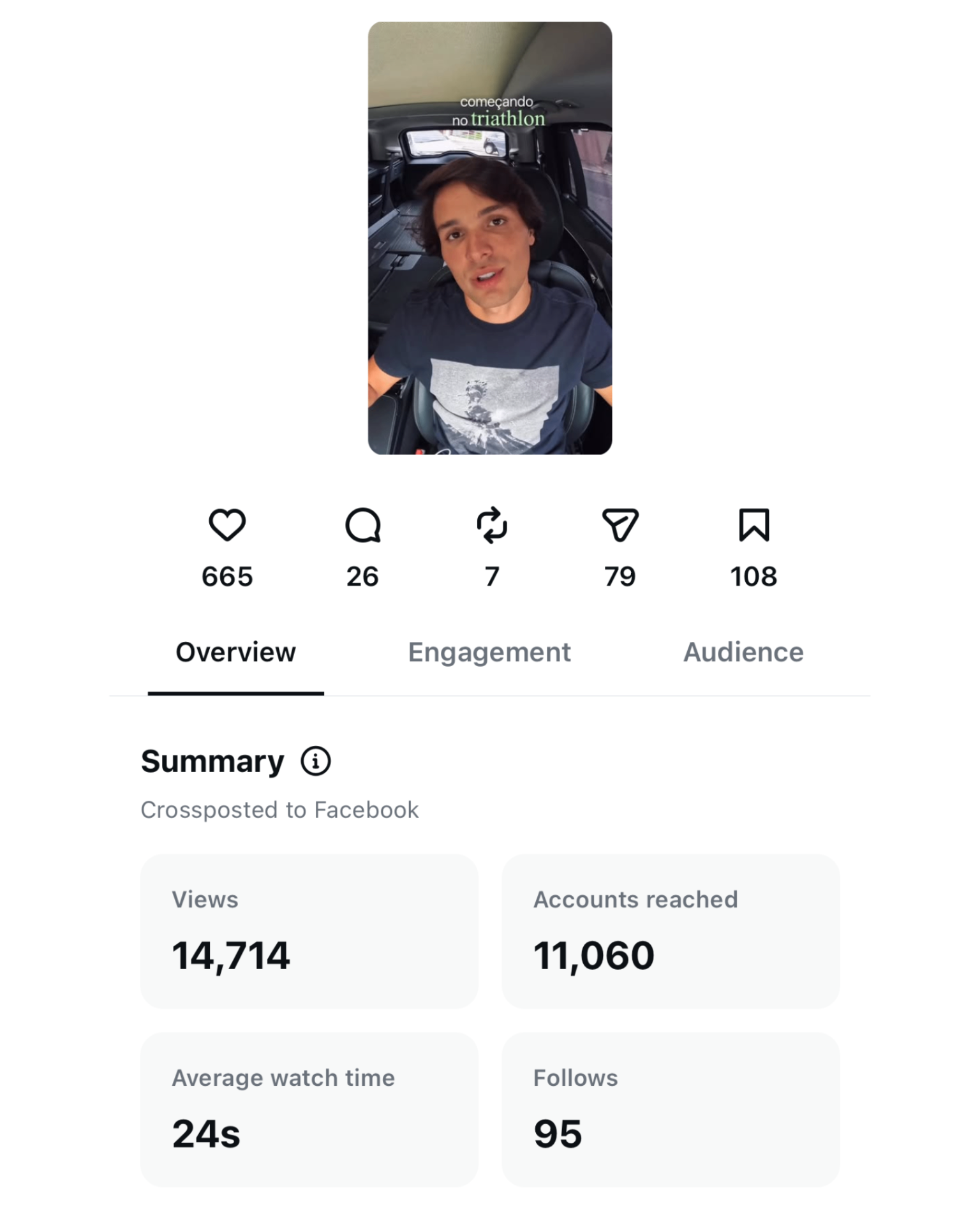
Task: Click the 26 comments count
Action: coord(362,577)
